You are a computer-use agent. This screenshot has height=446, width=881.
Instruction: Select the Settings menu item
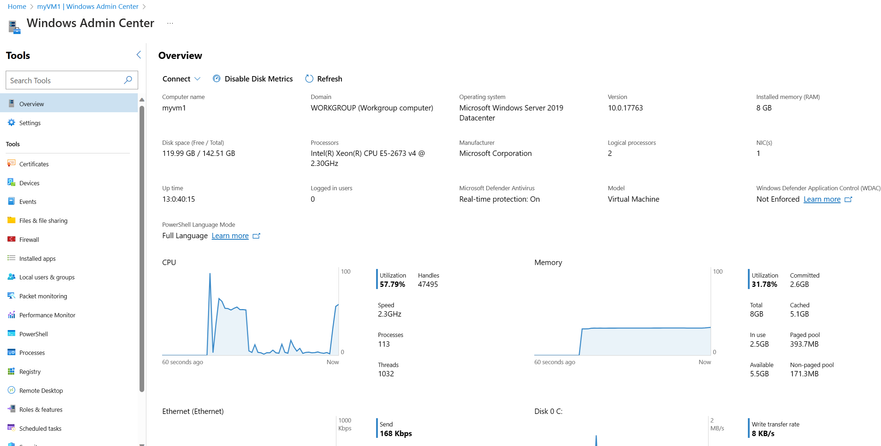tap(69, 122)
